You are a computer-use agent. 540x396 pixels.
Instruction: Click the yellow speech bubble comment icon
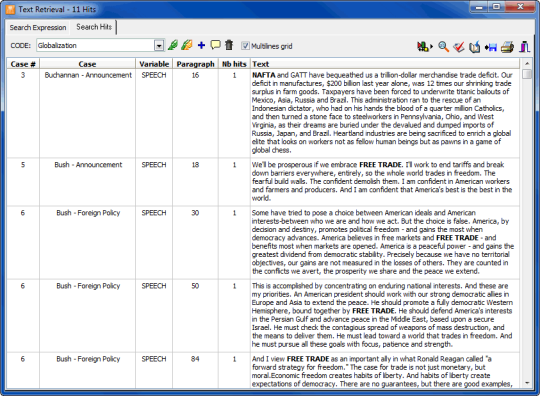(x=215, y=45)
